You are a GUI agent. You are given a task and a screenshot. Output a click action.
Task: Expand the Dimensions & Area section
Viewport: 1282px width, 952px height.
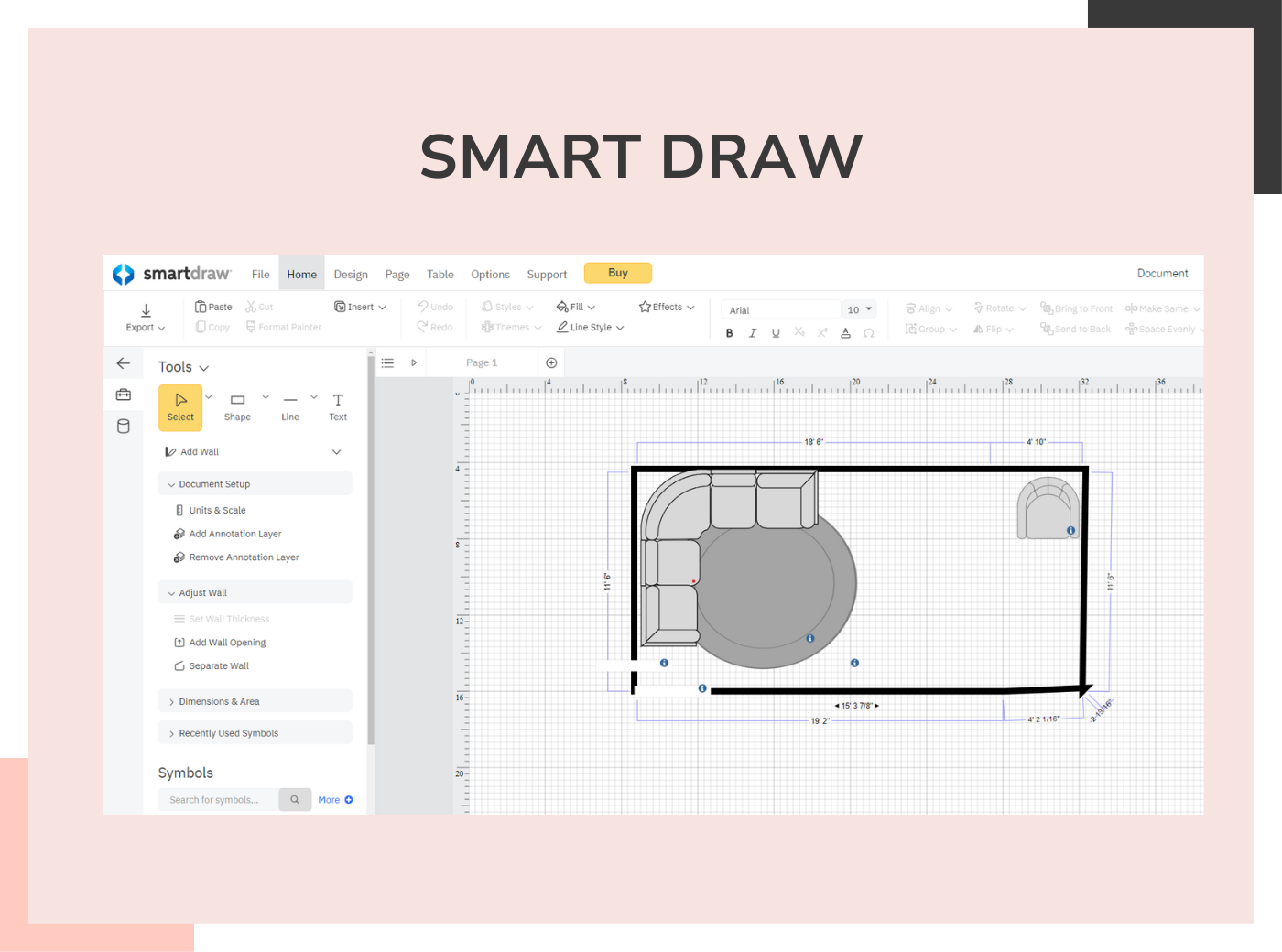tap(220, 700)
